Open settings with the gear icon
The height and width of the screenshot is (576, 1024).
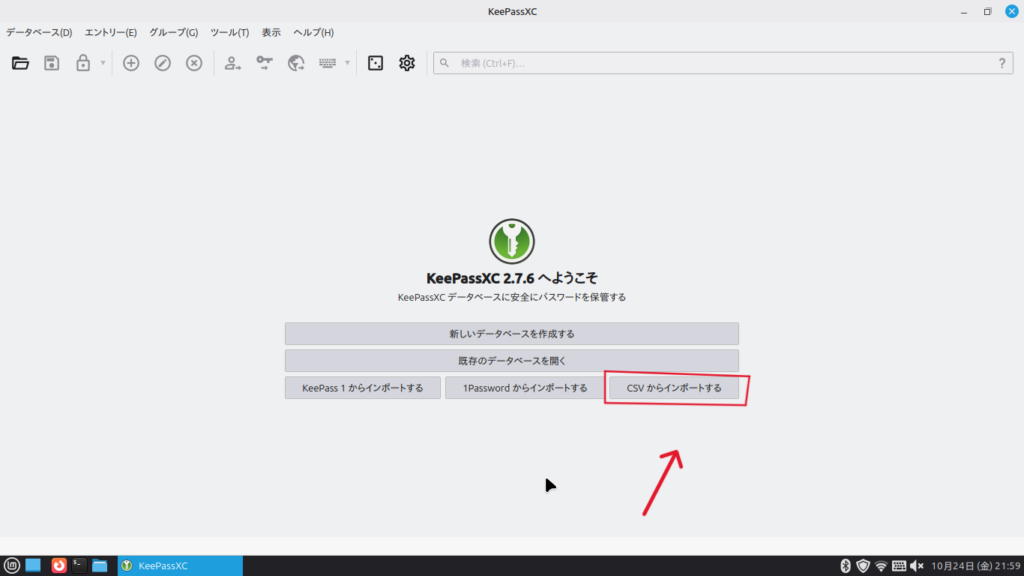point(407,63)
